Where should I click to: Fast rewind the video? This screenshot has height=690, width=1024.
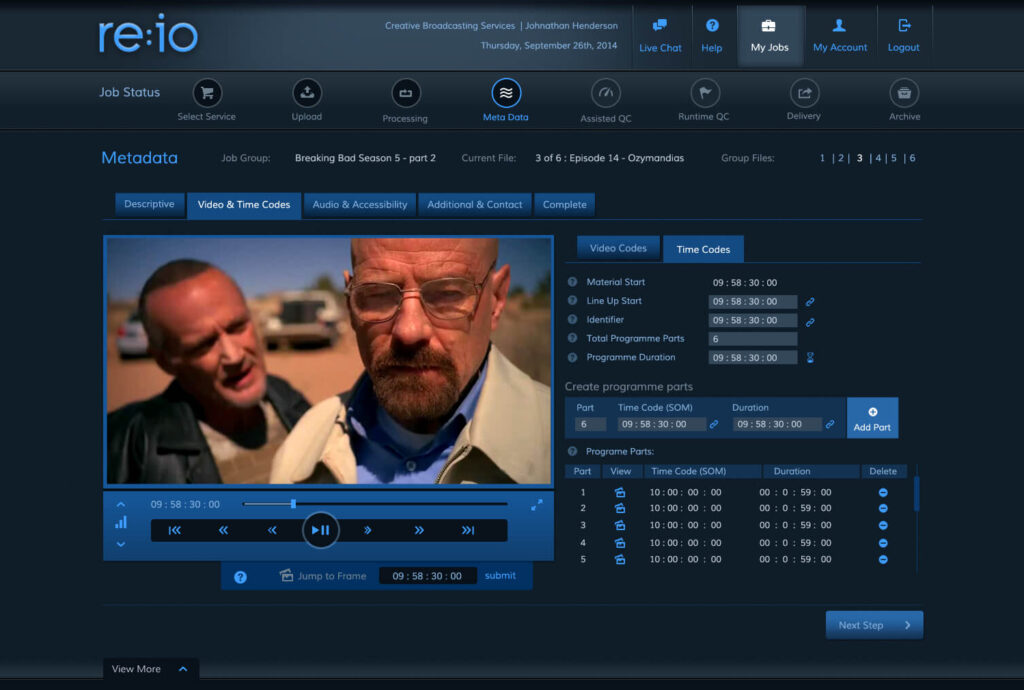(223, 530)
